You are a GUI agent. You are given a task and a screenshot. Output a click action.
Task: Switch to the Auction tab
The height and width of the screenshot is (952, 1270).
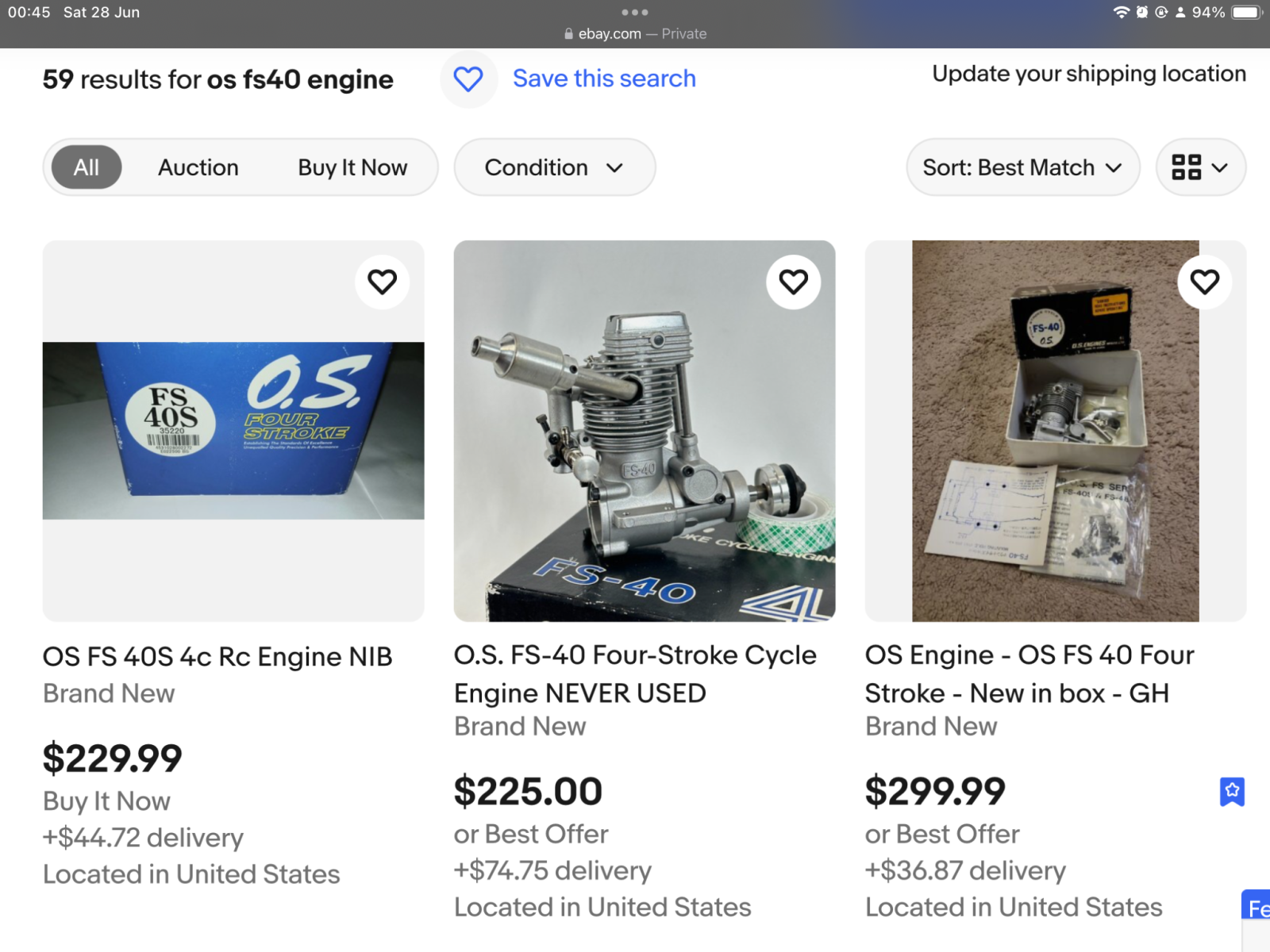point(198,167)
